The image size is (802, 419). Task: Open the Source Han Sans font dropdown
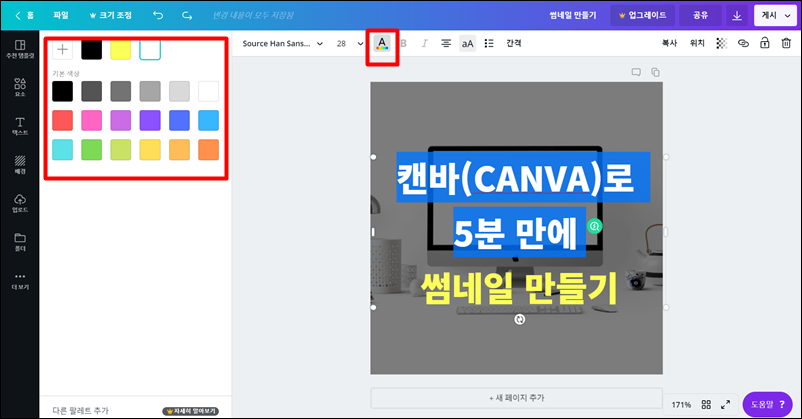pos(282,43)
